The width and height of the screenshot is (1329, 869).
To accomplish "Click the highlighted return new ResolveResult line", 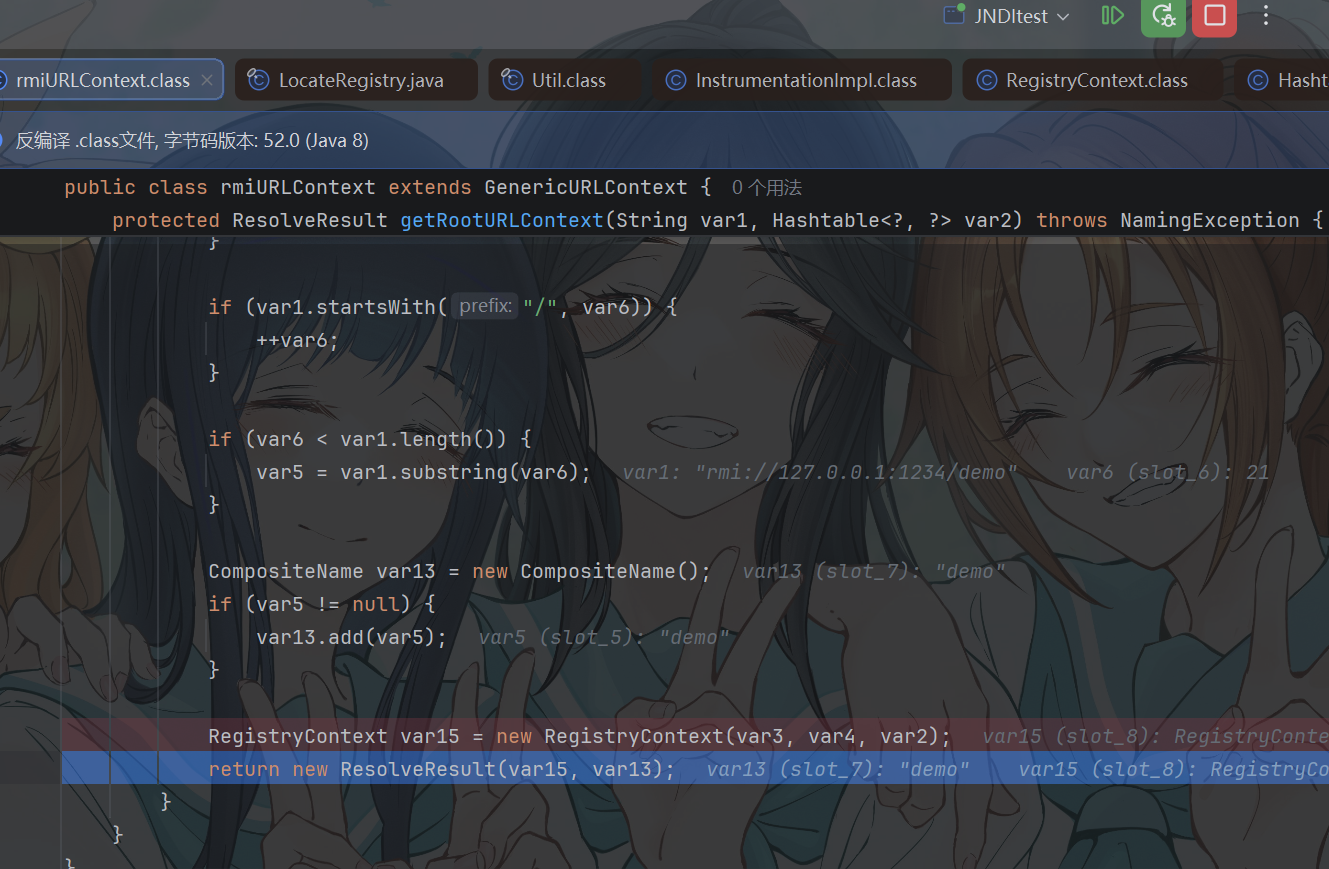I will click(x=695, y=769).
